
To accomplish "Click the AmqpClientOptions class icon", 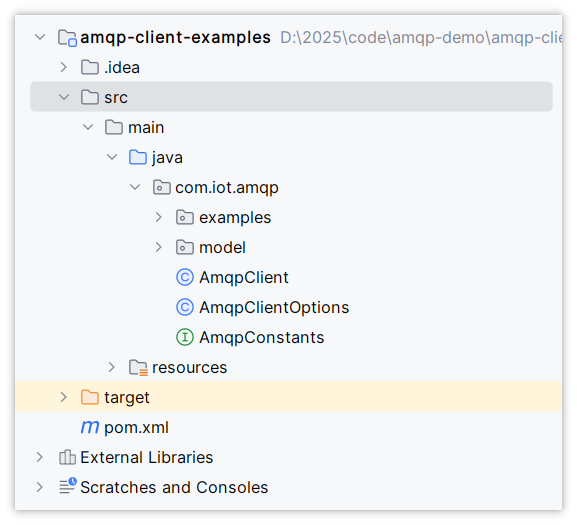I will coord(185,307).
